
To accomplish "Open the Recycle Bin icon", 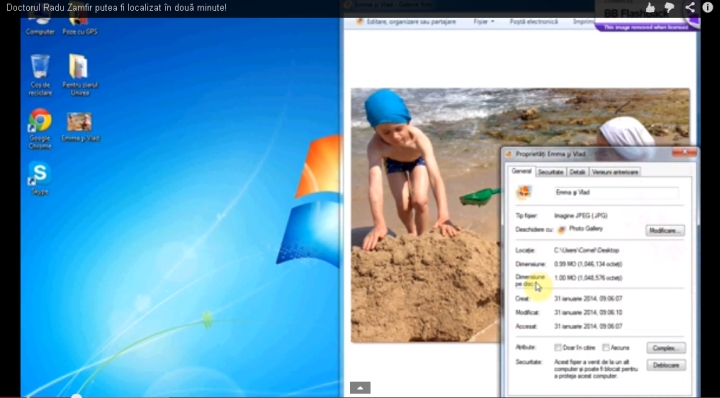I will tap(40, 75).
